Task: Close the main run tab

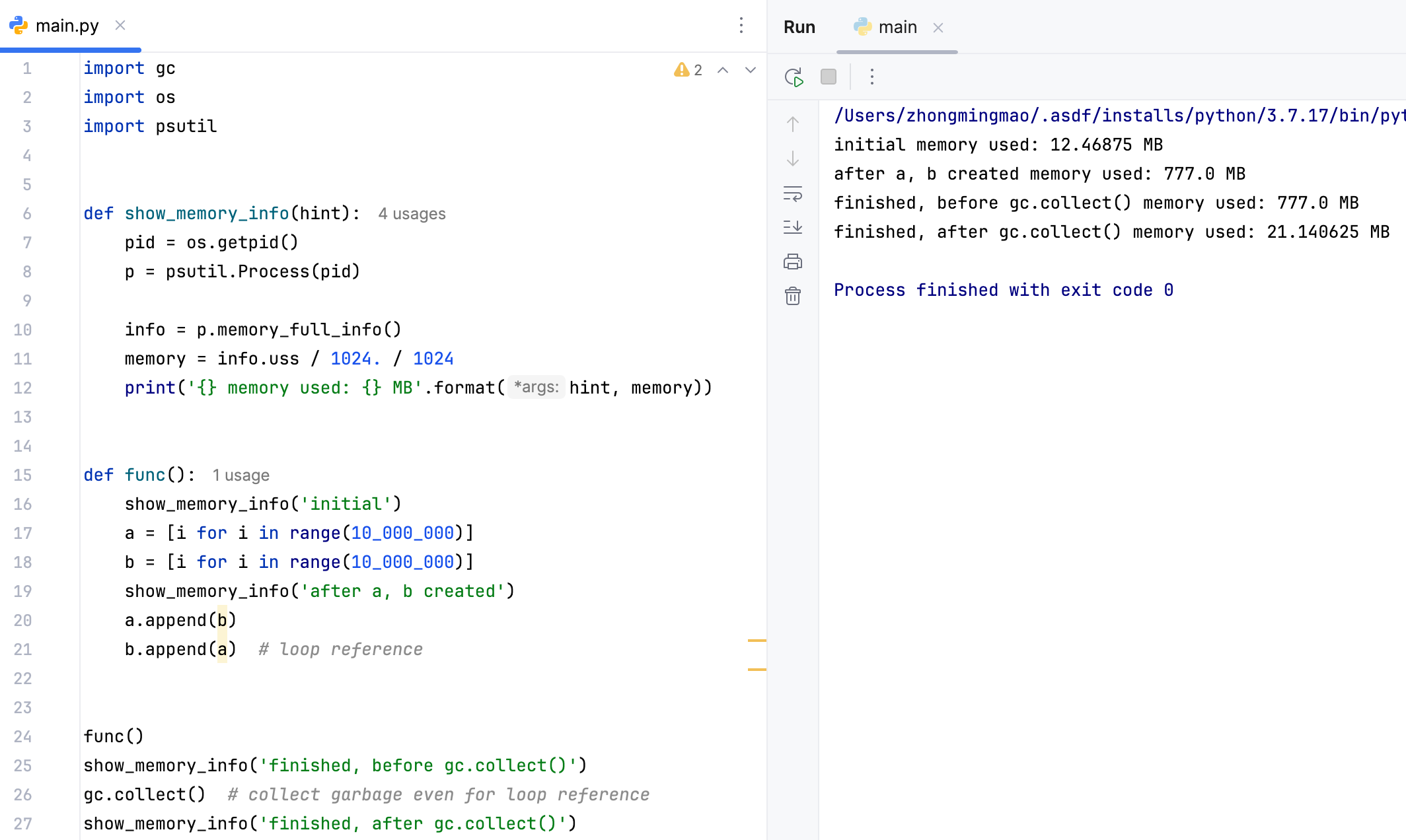Action: tap(938, 28)
